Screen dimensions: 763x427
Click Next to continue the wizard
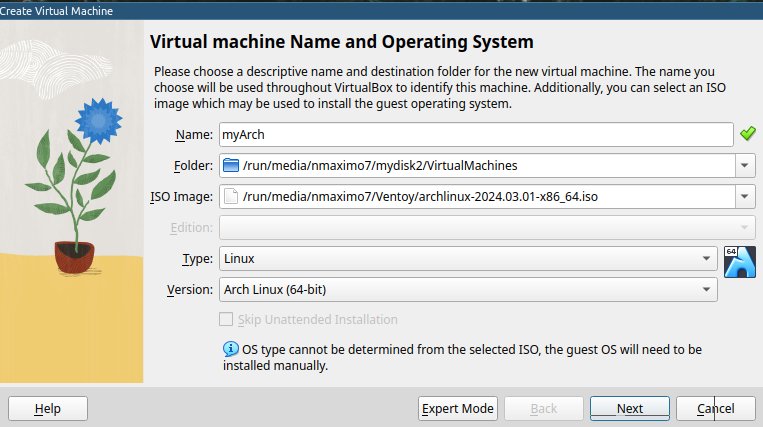point(629,408)
